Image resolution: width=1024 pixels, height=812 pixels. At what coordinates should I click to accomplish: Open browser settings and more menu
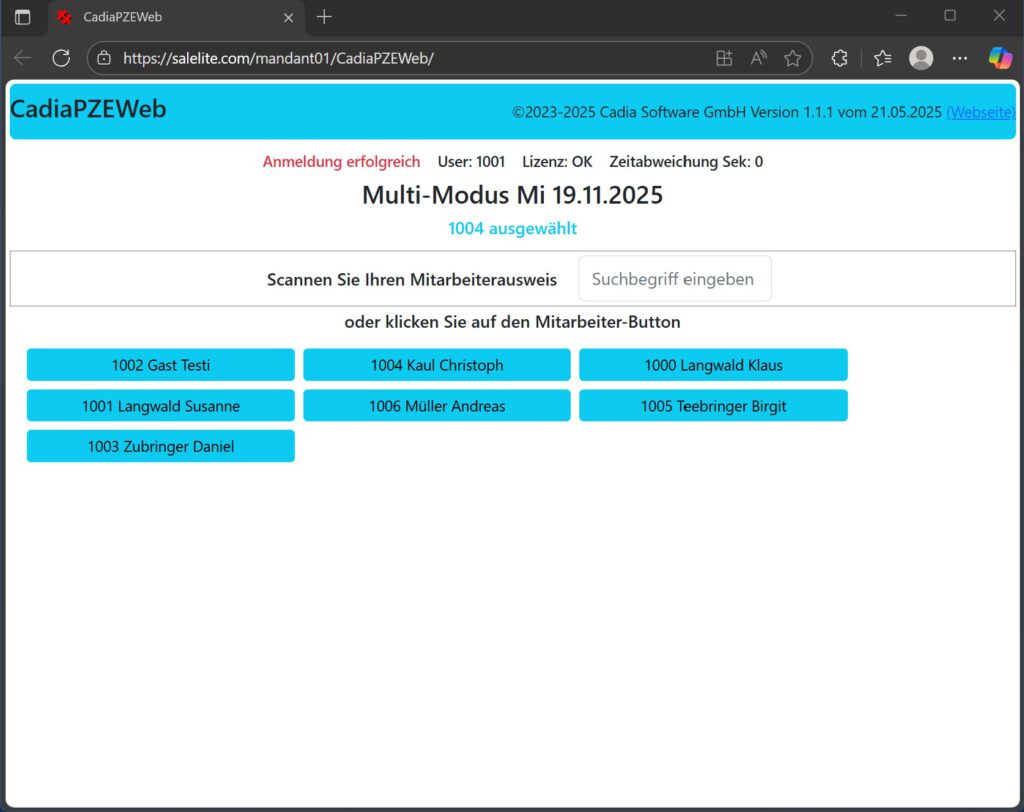(x=960, y=58)
